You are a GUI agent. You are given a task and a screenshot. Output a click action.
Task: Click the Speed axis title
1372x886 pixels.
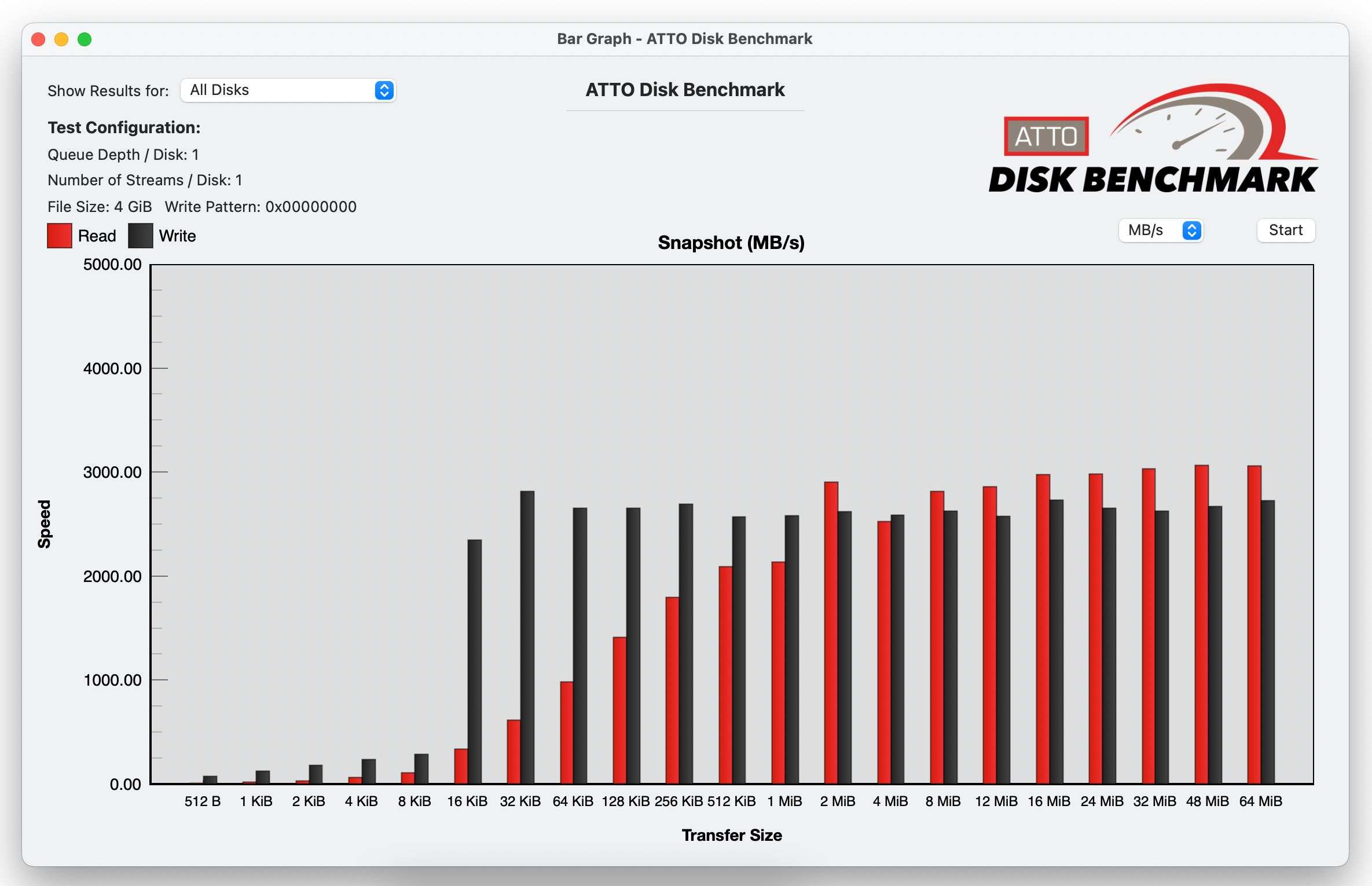(x=45, y=524)
